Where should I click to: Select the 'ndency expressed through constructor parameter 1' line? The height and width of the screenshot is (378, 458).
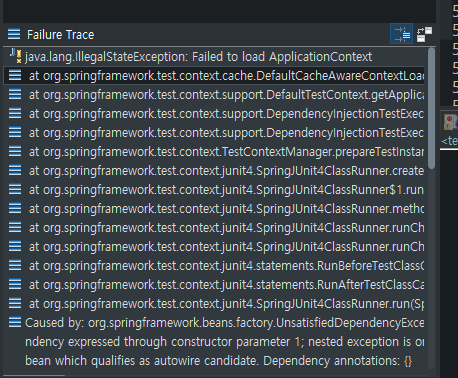(x=214, y=342)
